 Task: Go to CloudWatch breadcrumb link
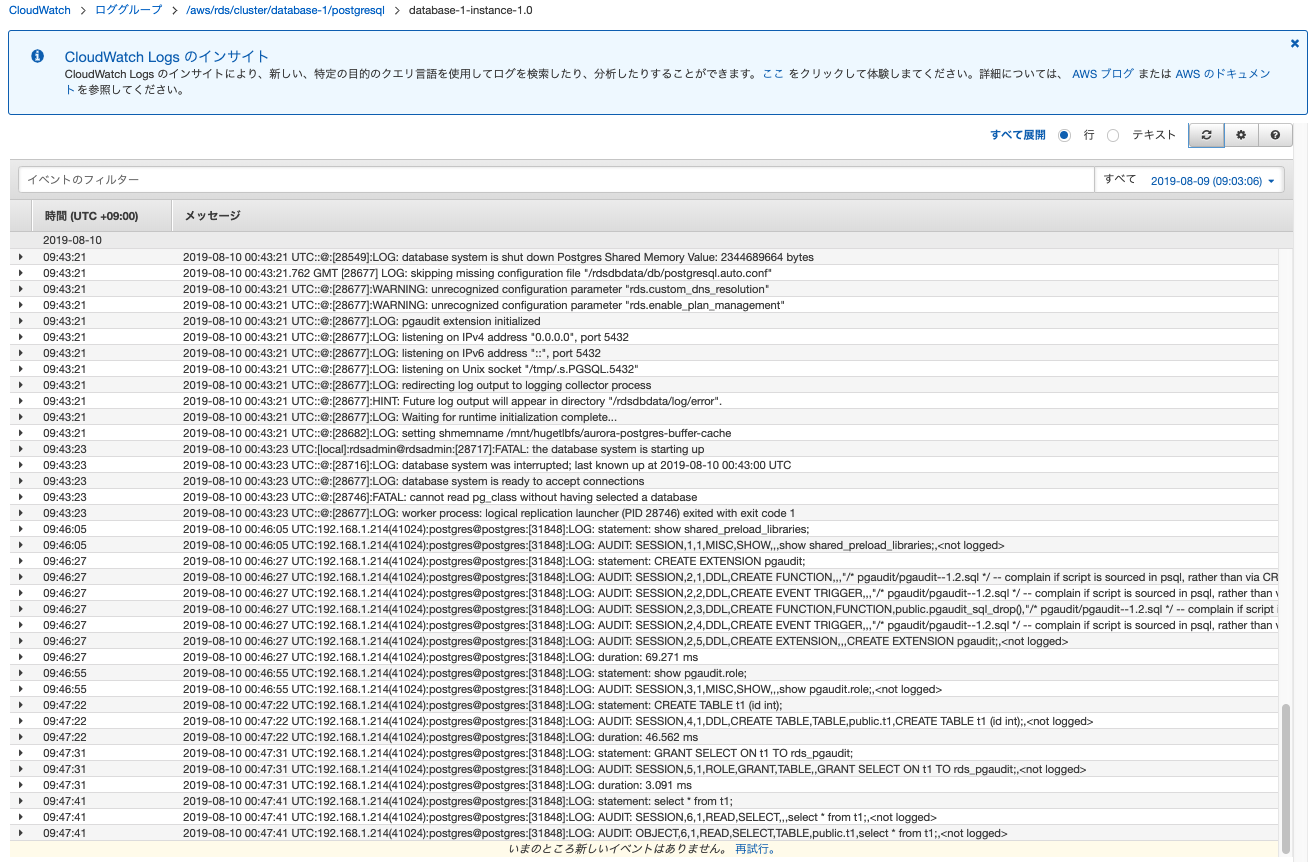click(x=40, y=10)
